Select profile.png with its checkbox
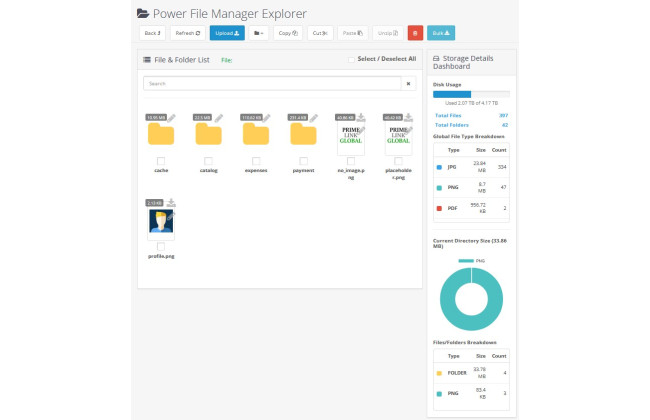Screen dimensions: 650x420 click(161, 247)
